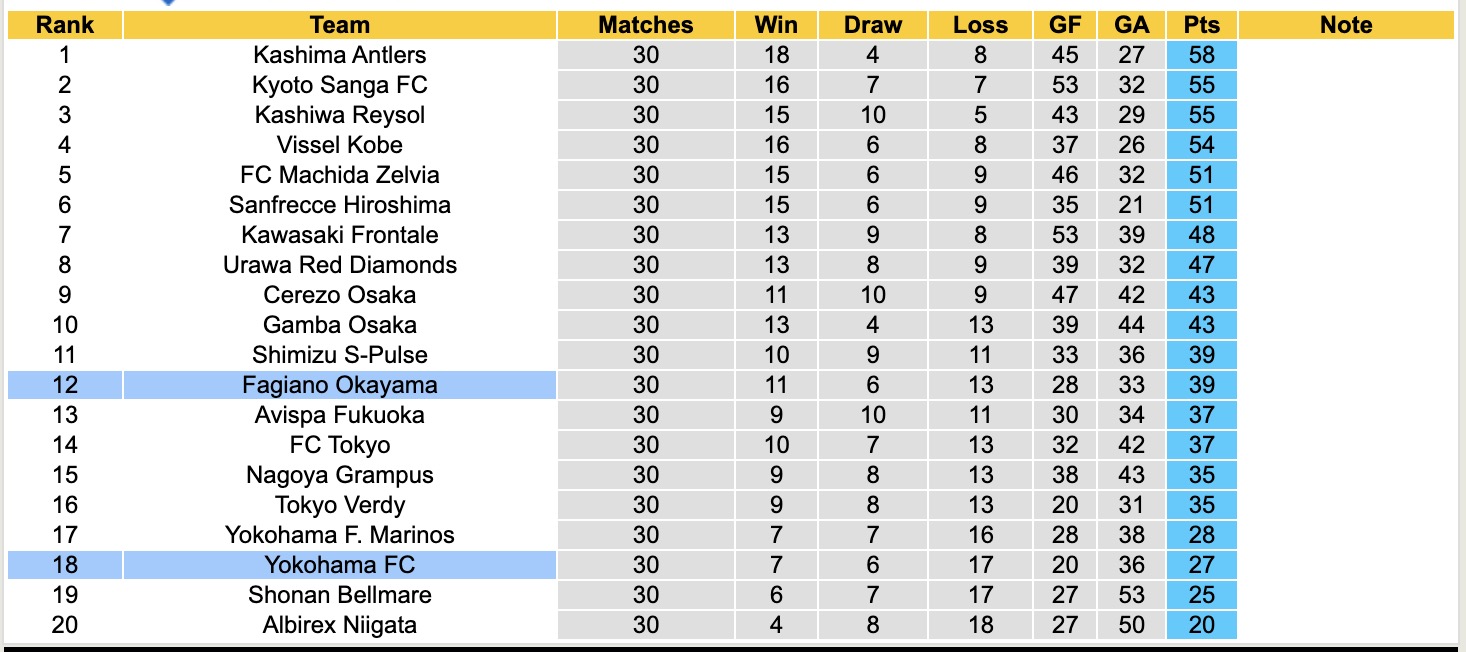This screenshot has height=652, width=1466.
Task: Click Albirex Niigata's 20 points cell
Action: click(1201, 625)
